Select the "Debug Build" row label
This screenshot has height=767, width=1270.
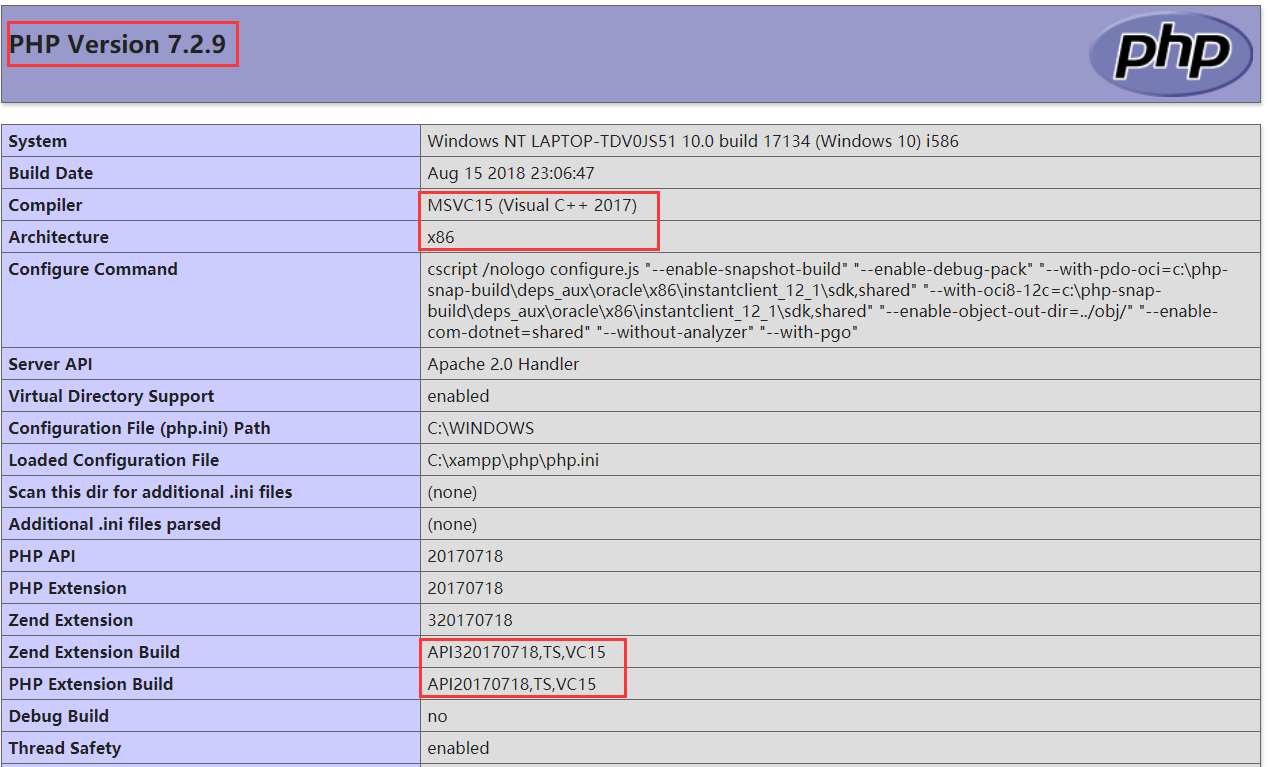(59, 716)
